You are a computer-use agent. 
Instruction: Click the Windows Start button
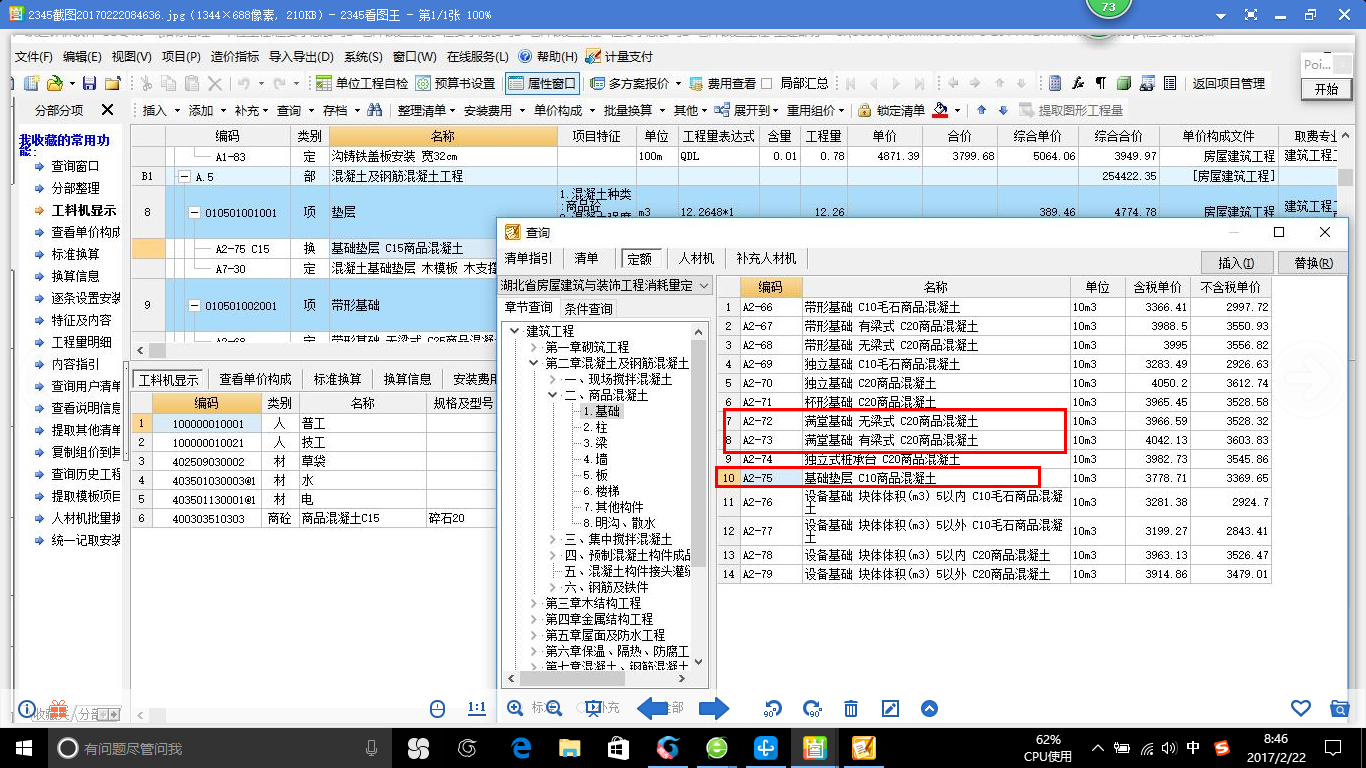pyautogui.click(x=24, y=747)
